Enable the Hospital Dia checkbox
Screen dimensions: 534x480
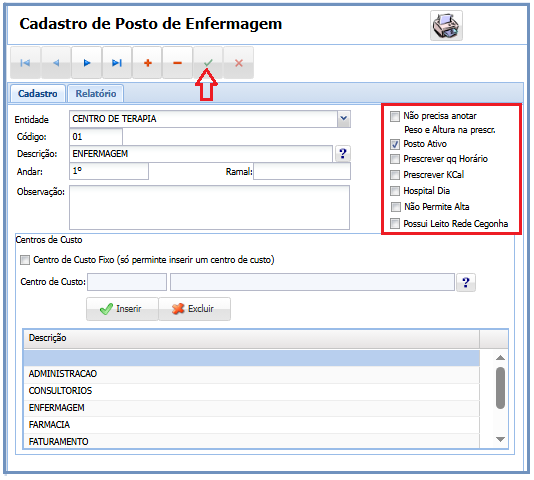[395, 191]
